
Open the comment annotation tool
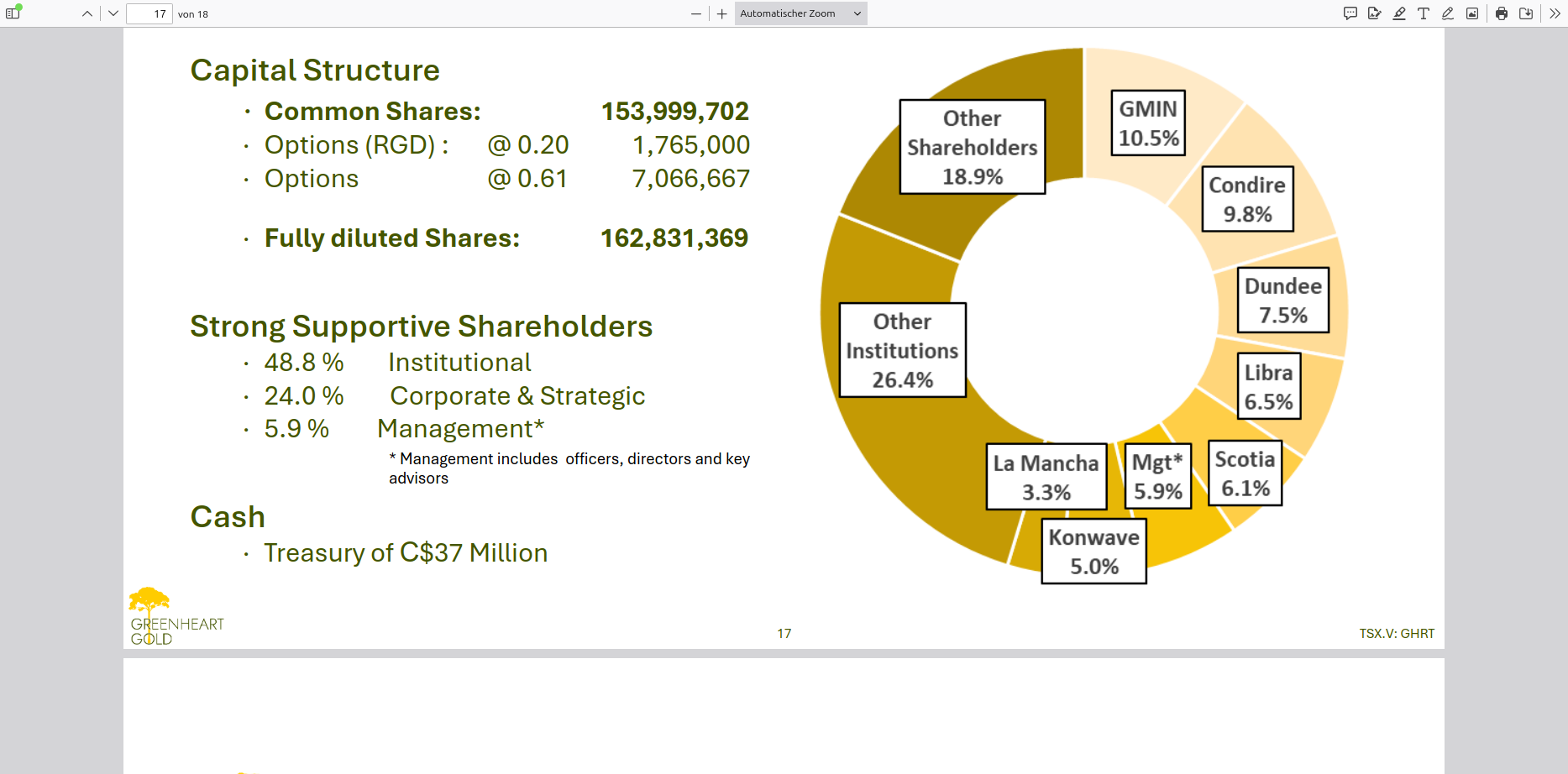click(1350, 13)
